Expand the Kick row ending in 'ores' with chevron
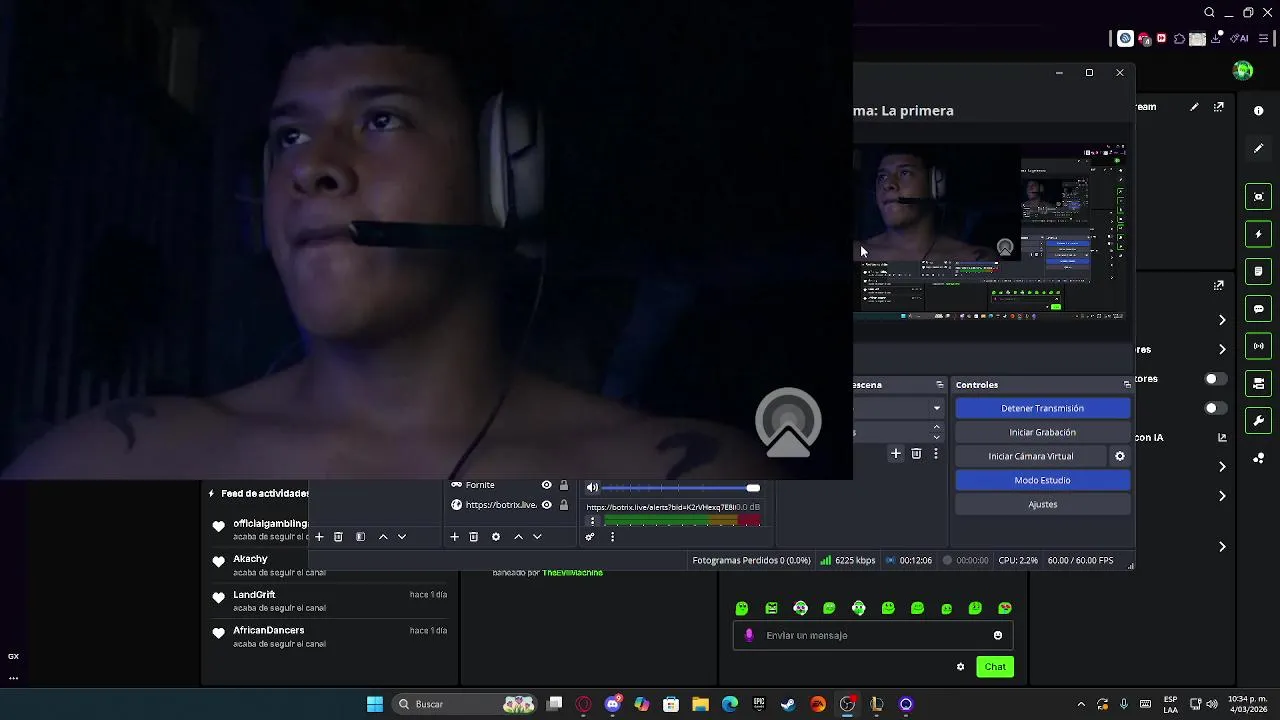The width and height of the screenshot is (1280, 720). tap(1222, 349)
